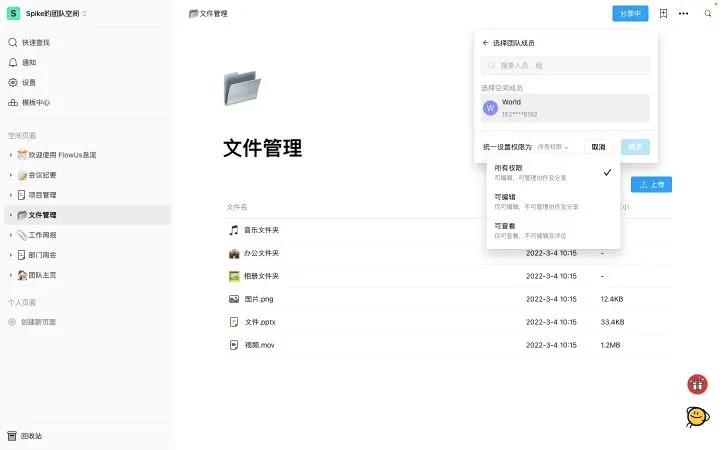Select the 所有权限 permission option

click(x=553, y=172)
